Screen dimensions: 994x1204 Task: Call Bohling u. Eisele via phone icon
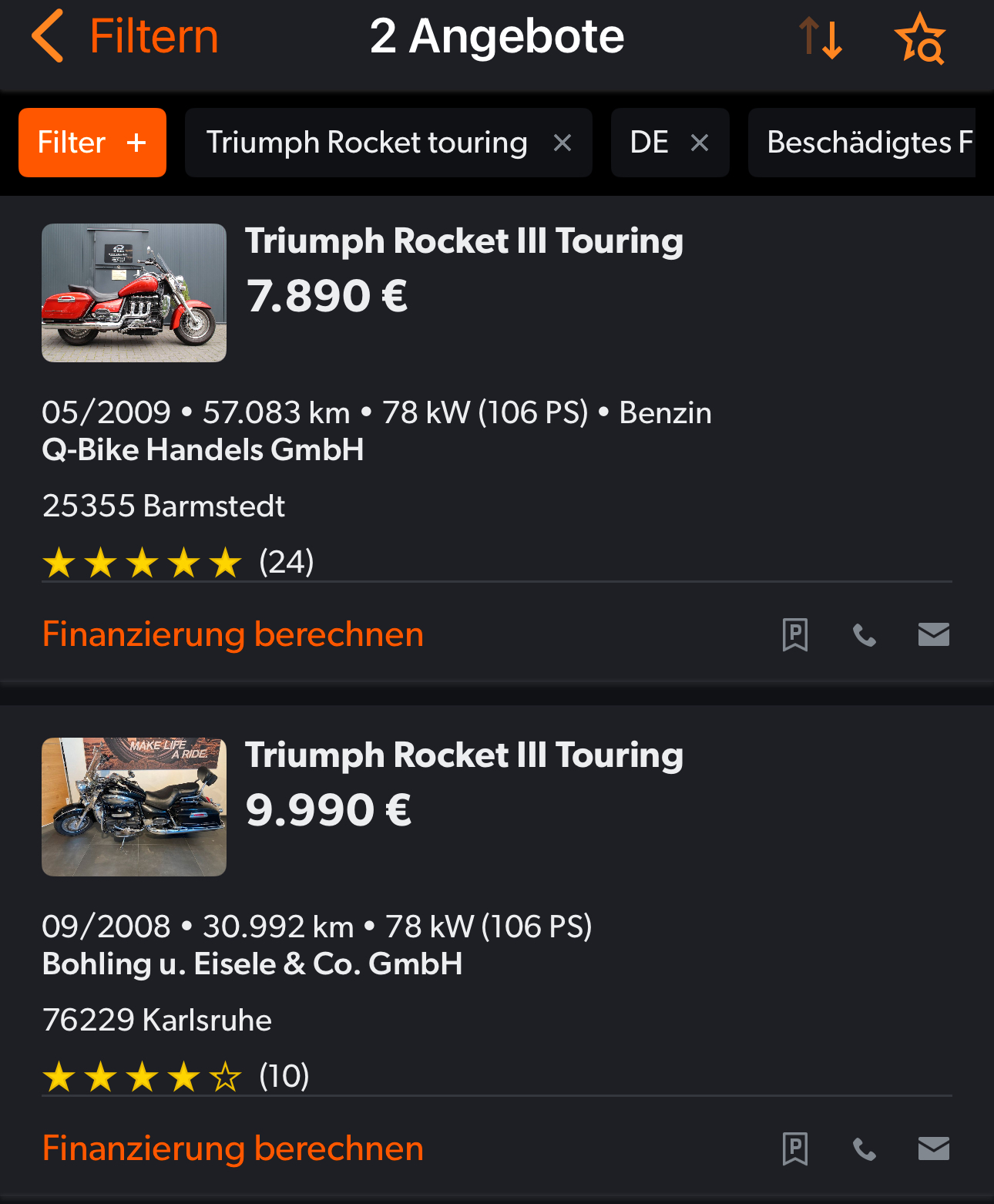(865, 1149)
